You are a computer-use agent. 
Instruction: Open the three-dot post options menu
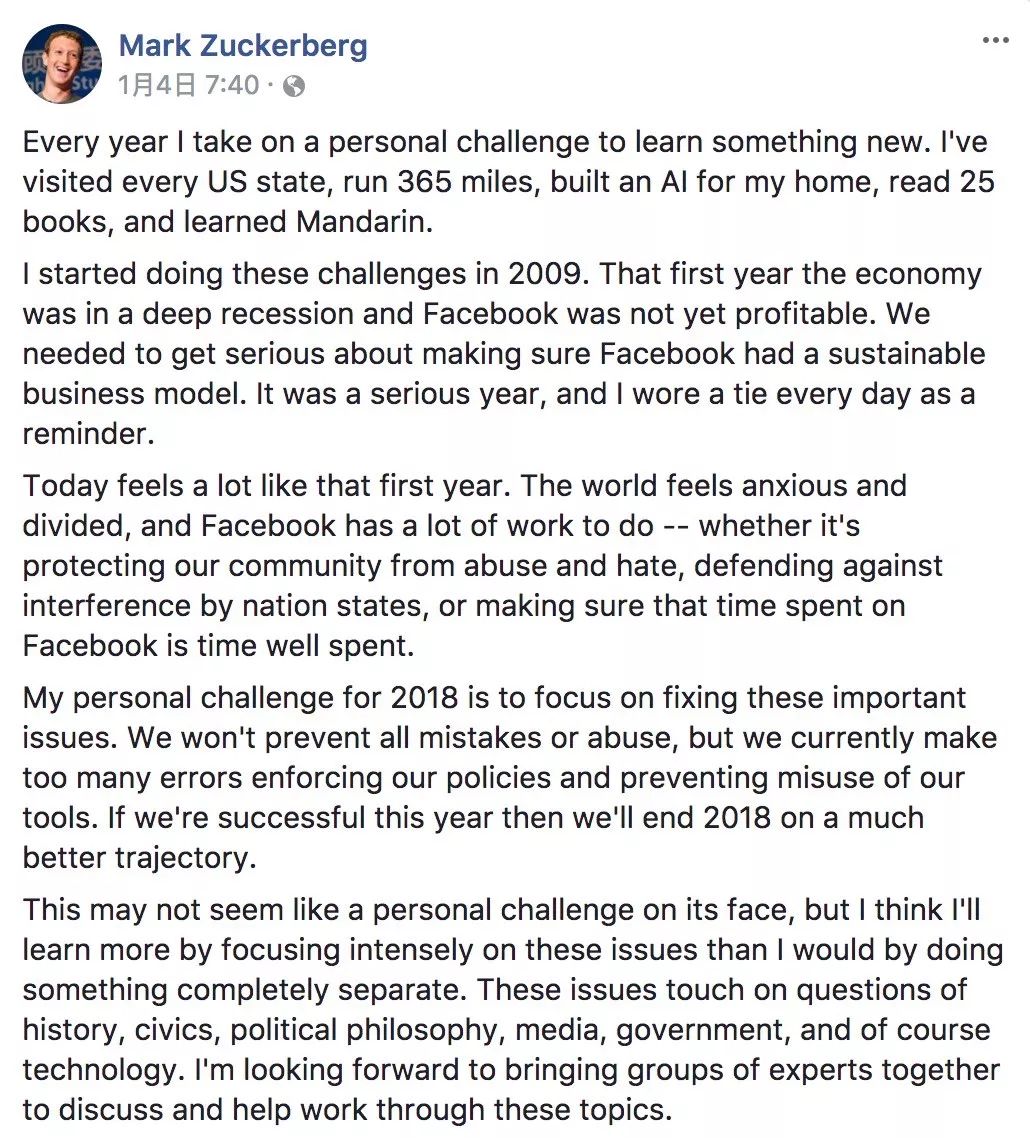[x=995, y=41]
